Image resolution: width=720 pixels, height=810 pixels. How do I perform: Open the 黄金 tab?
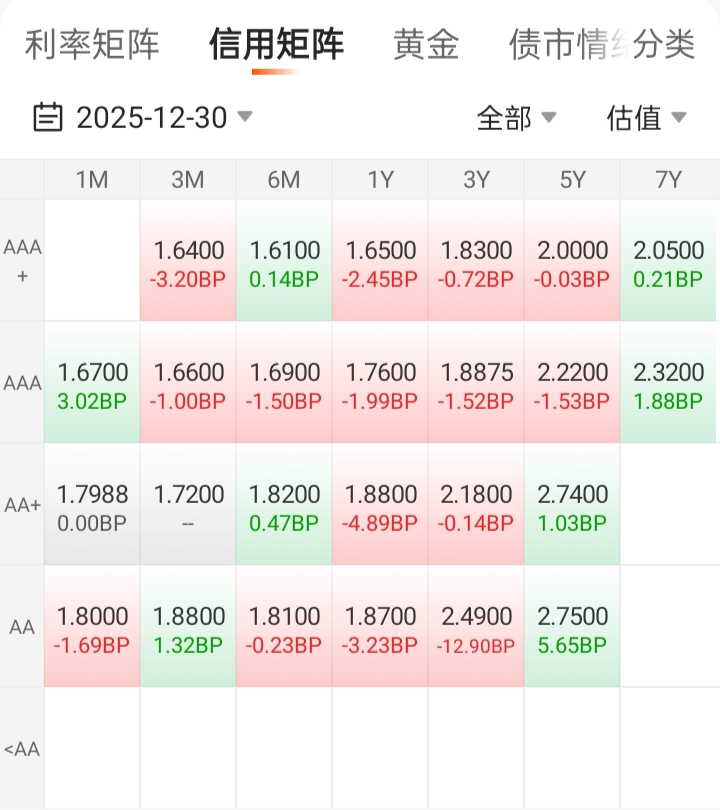(x=426, y=45)
